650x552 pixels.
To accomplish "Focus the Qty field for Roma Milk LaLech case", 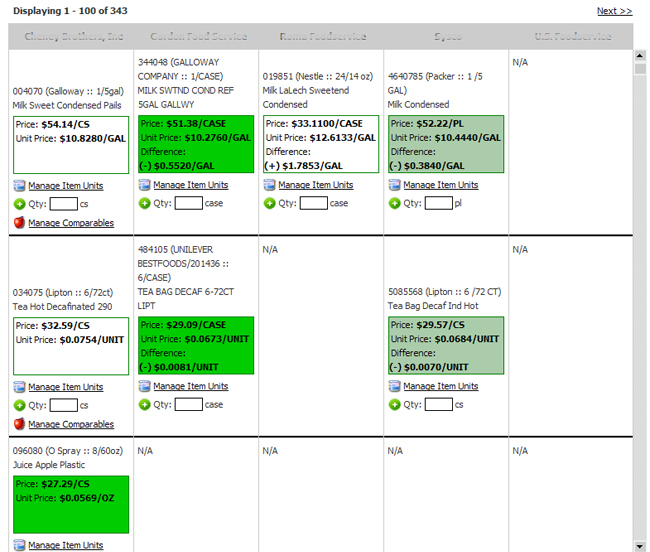I will tap(314, 203).
